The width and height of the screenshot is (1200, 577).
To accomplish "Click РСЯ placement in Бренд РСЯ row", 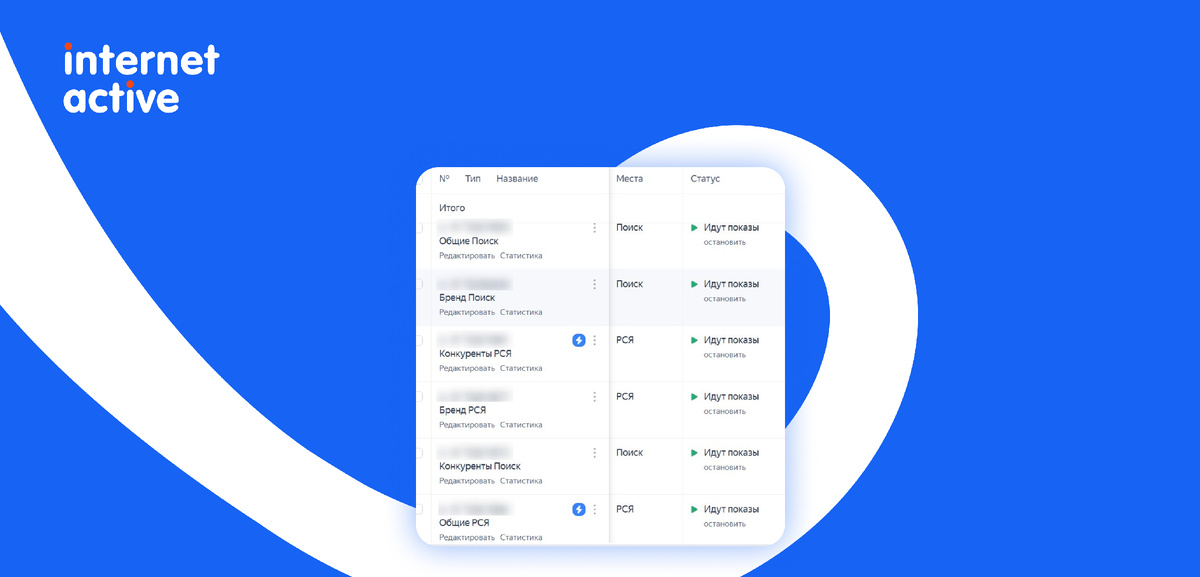I will (625, 397).
